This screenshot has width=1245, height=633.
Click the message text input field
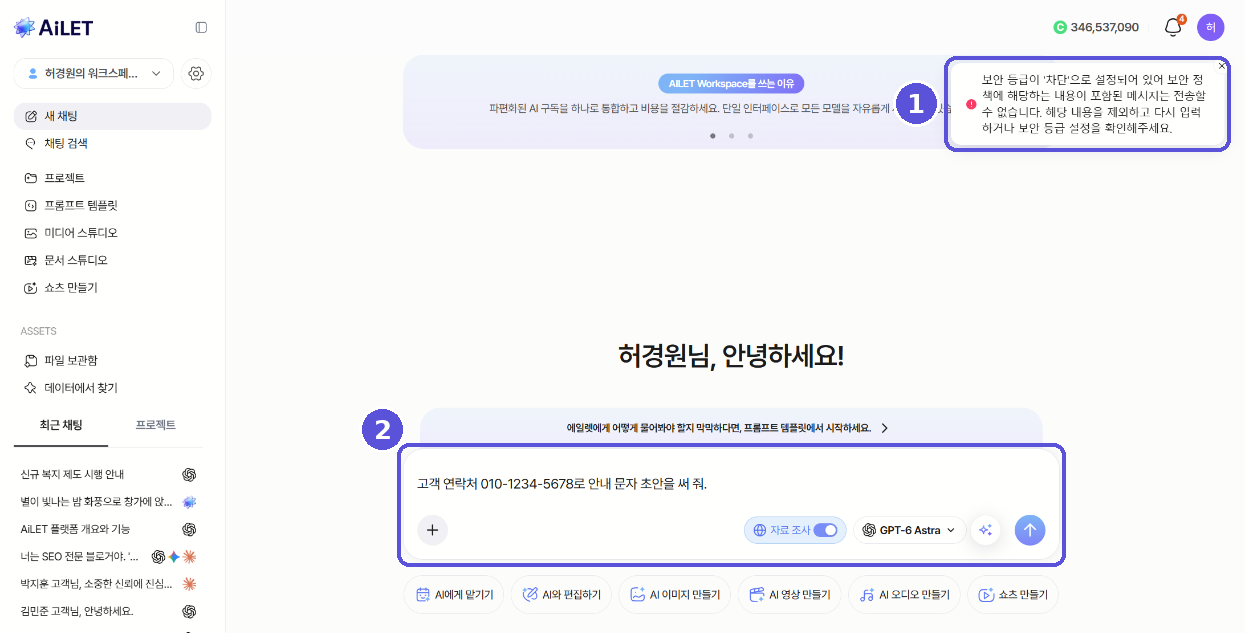pyautogui.click(x=730, y=484)
